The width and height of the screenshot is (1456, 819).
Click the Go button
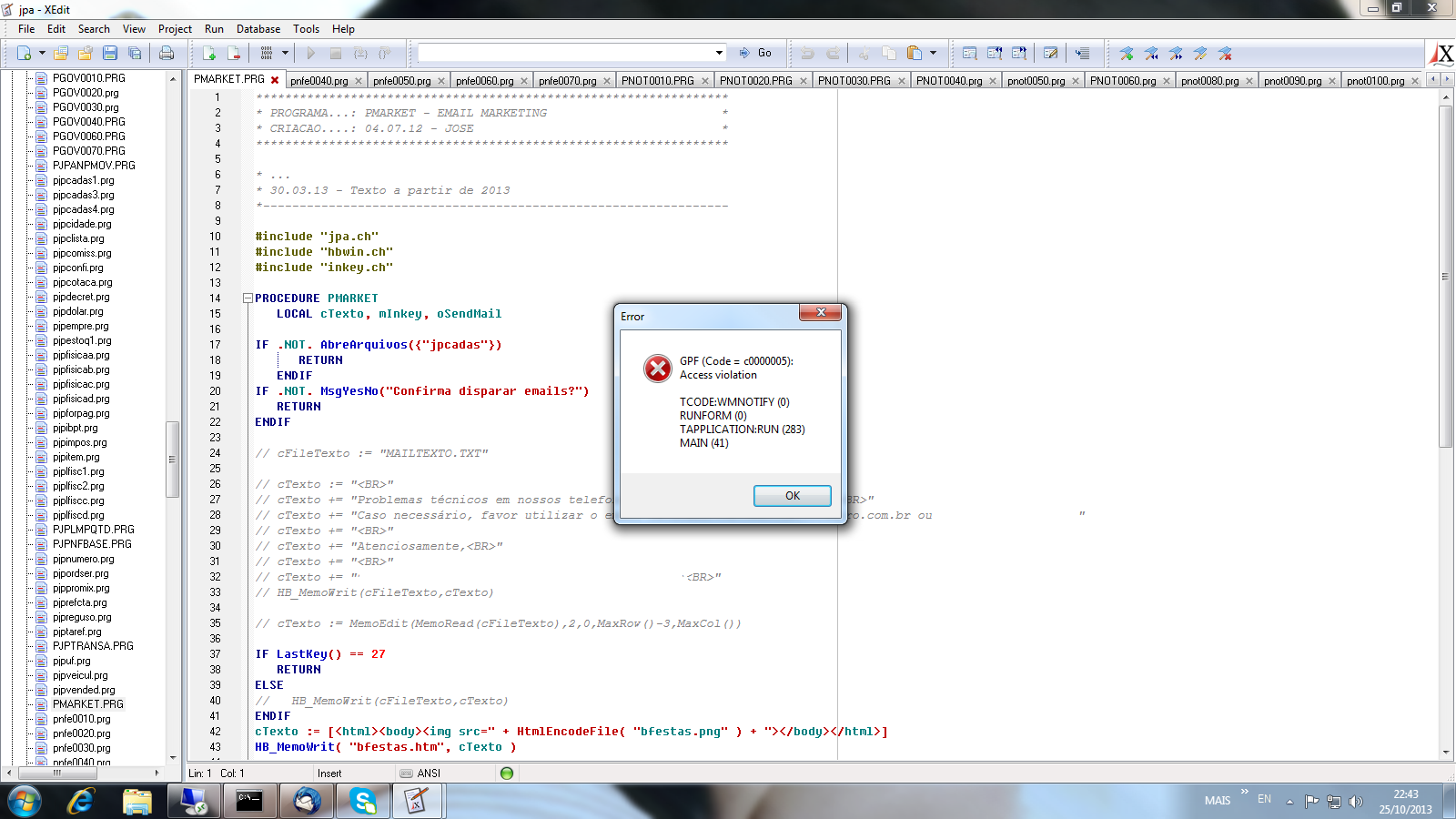756,53
